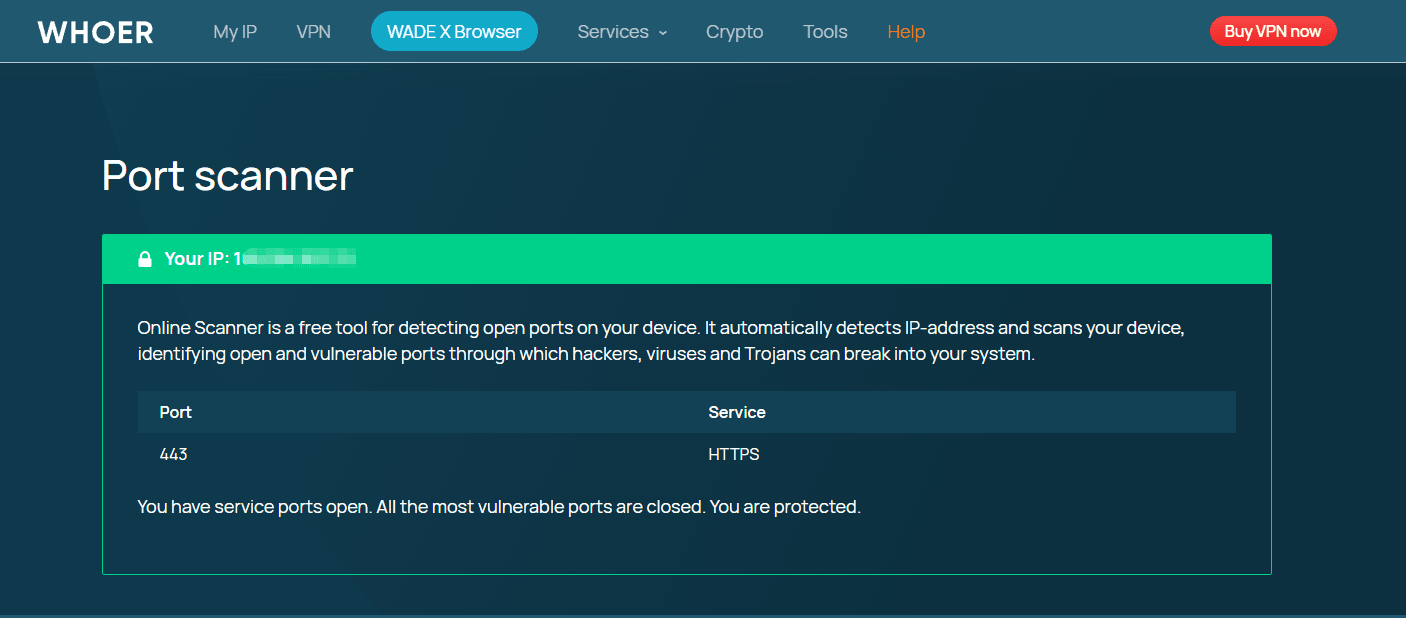Click the Online Scanner description paragraph
The image size is (1406, 618).
(x=660, y=341)
